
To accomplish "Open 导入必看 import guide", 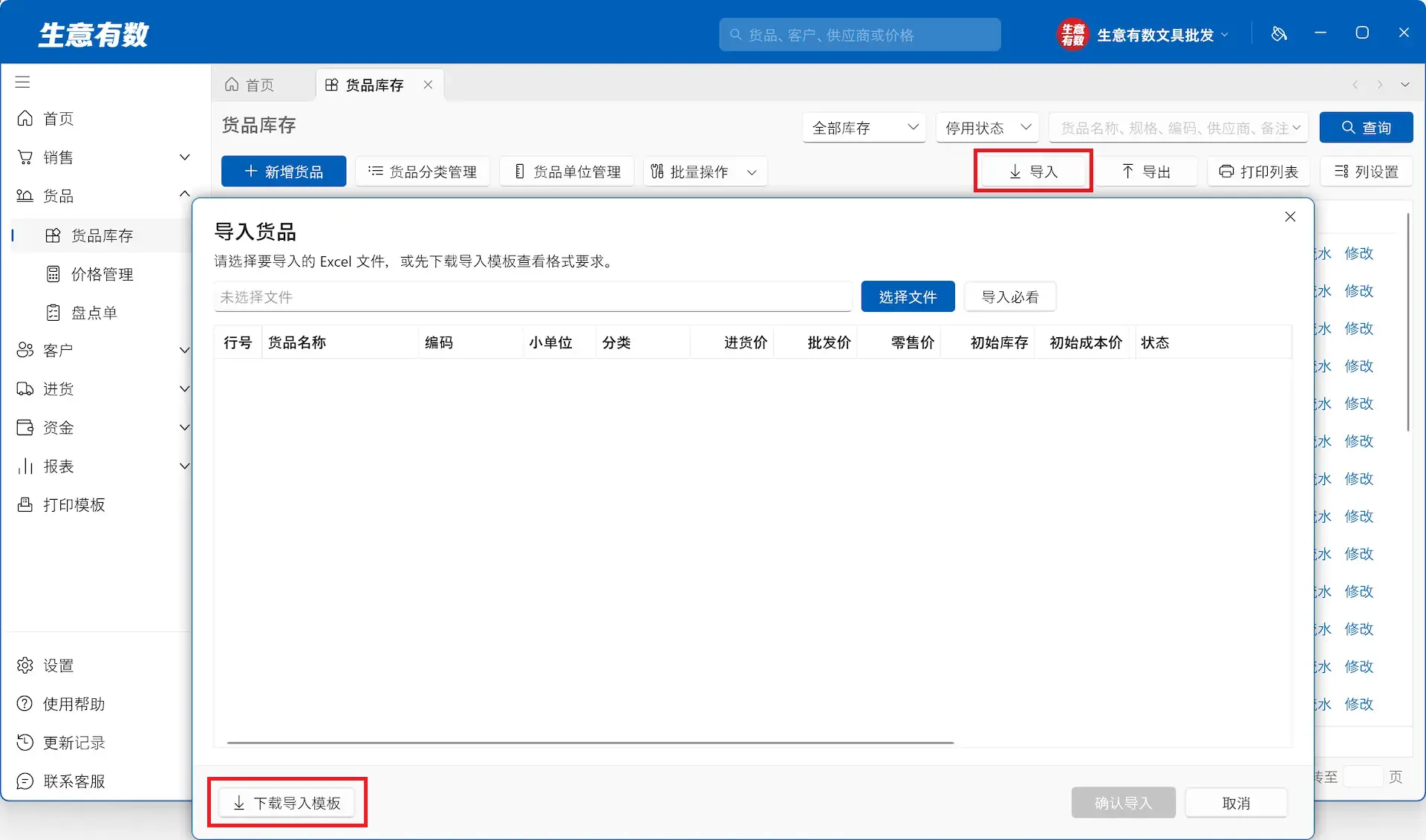I will point(1010,297).
